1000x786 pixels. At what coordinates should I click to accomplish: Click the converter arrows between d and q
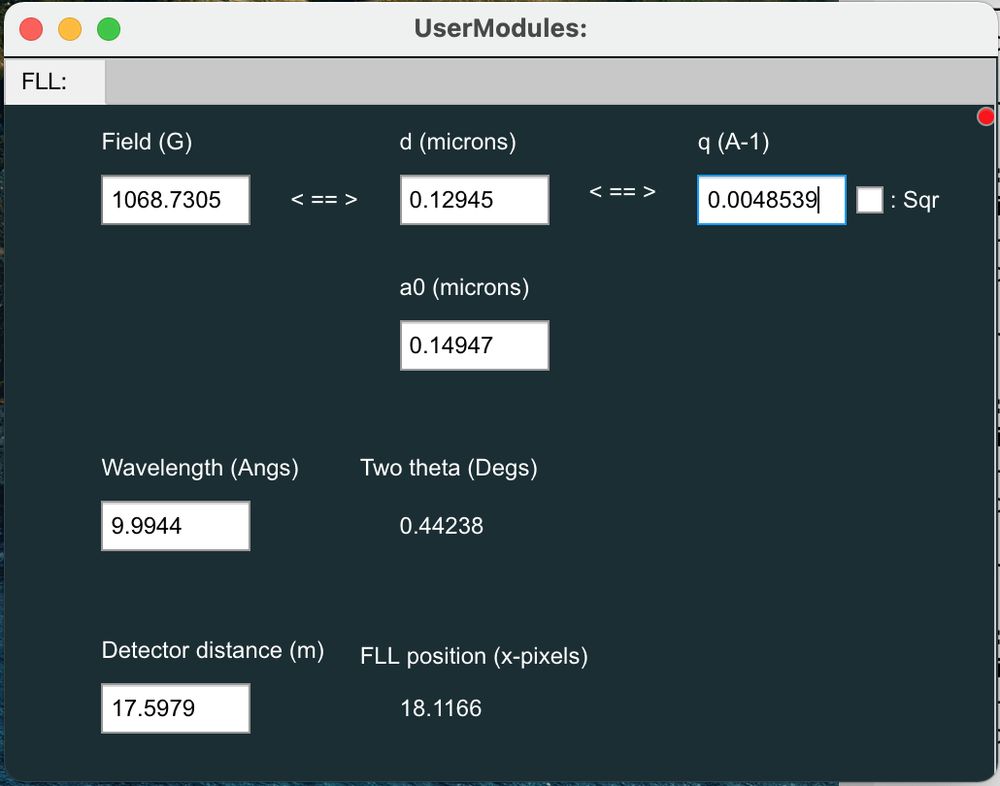[622, 190]
